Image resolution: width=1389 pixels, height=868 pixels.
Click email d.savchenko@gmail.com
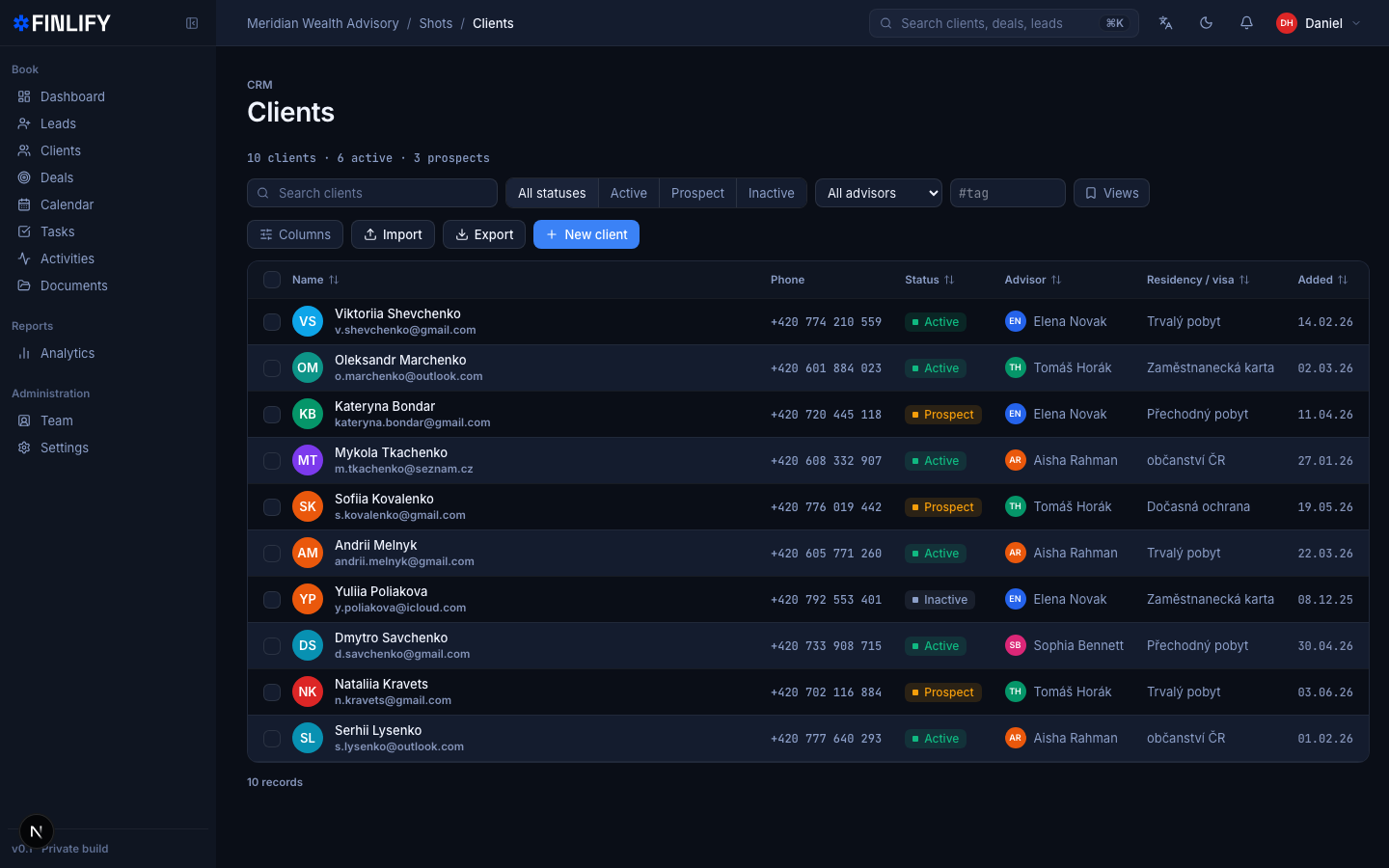402,654
